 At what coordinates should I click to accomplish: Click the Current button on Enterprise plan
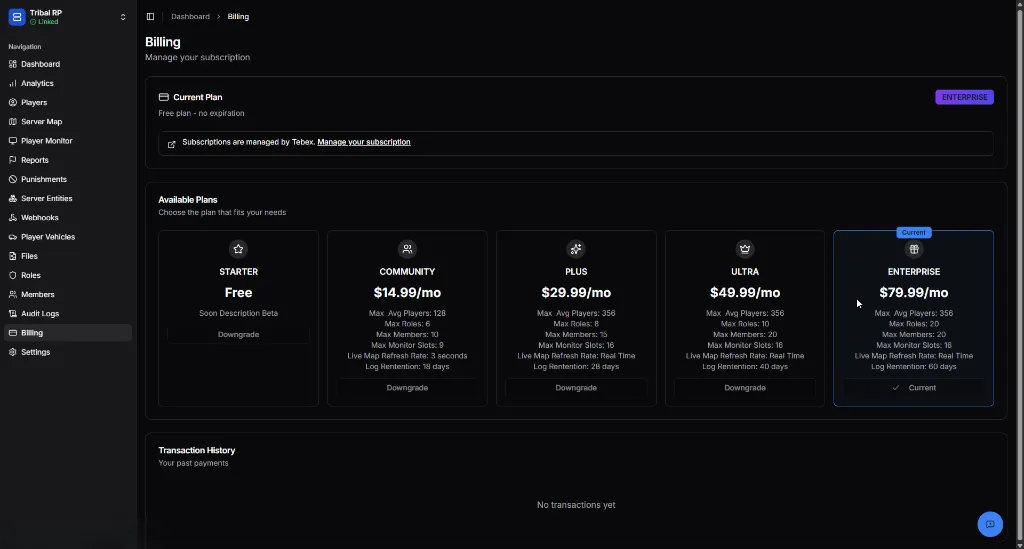click(914, 388)
